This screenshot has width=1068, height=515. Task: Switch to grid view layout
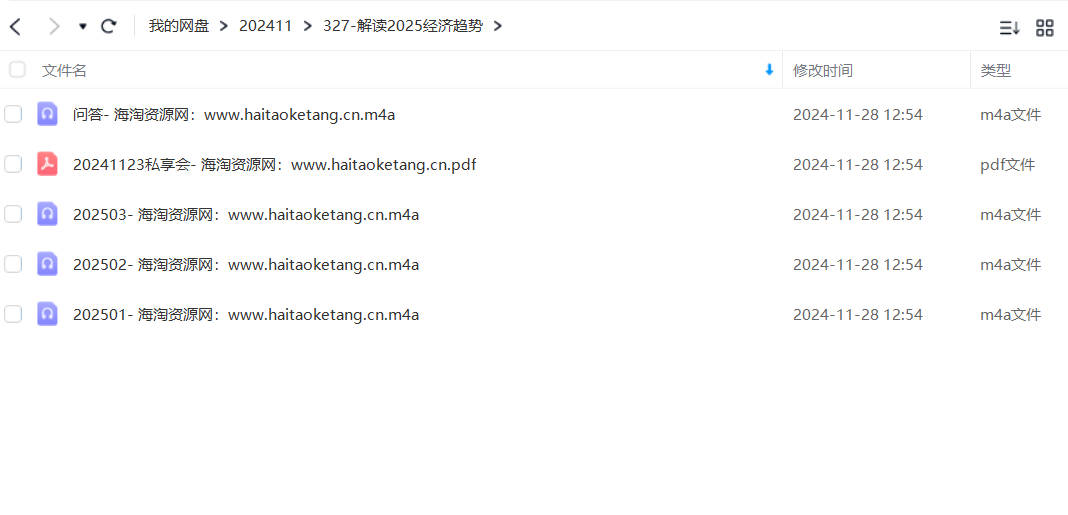pos(1044,28)
